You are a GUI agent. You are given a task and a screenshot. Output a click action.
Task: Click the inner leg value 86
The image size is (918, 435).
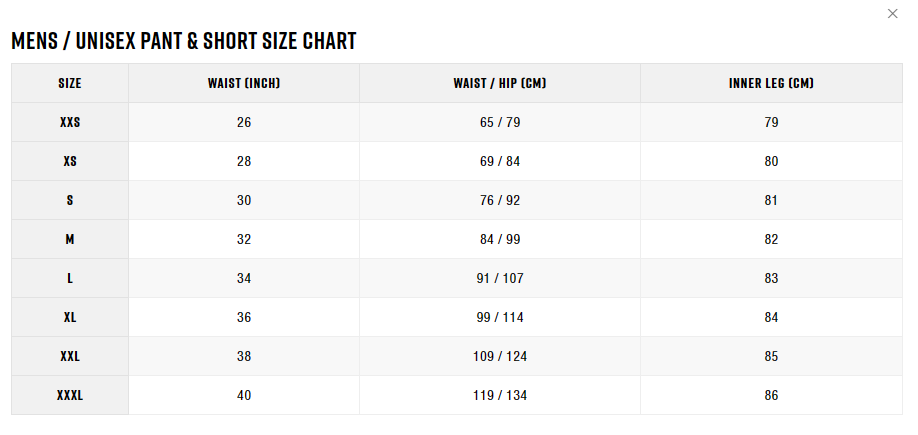(x=771, y=395)
